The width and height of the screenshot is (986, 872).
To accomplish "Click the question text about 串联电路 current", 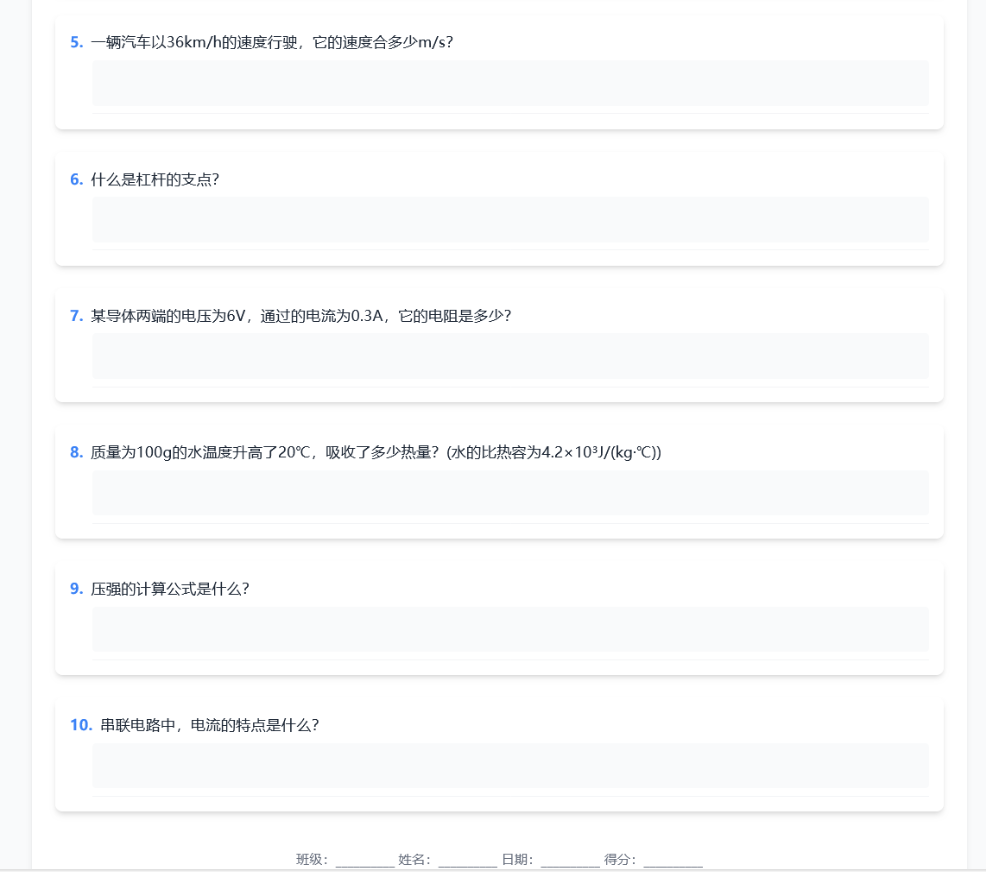I will point(210,725).
